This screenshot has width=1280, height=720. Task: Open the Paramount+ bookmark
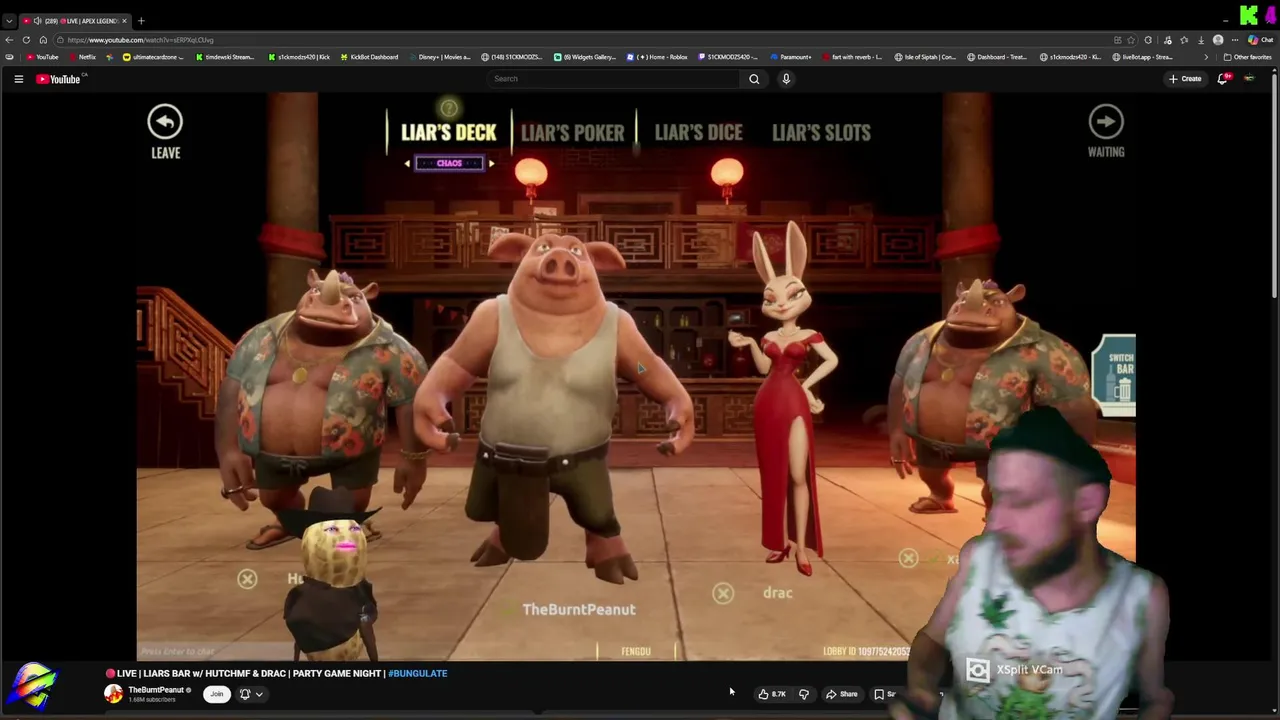coord(790,57)
